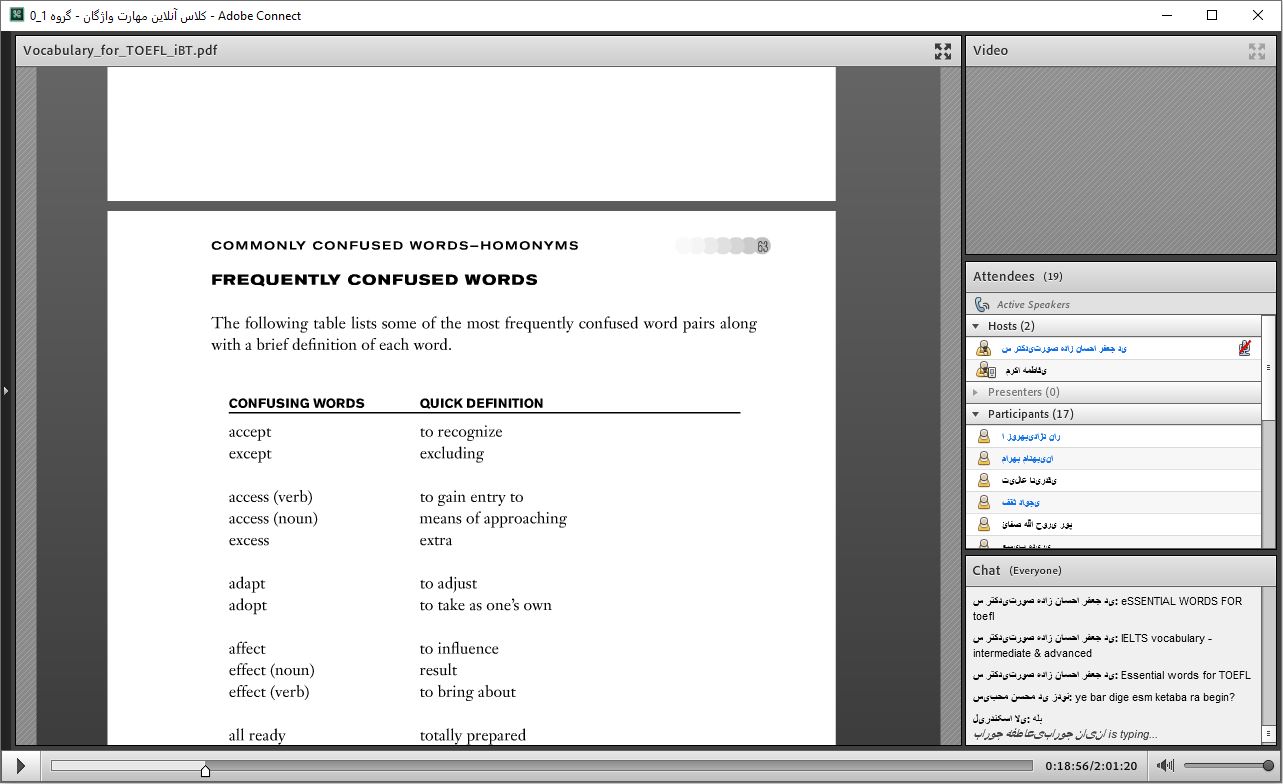Click the word 'adopt' in the table
This screenshot has height=784, width=1283.
[248, 605]
